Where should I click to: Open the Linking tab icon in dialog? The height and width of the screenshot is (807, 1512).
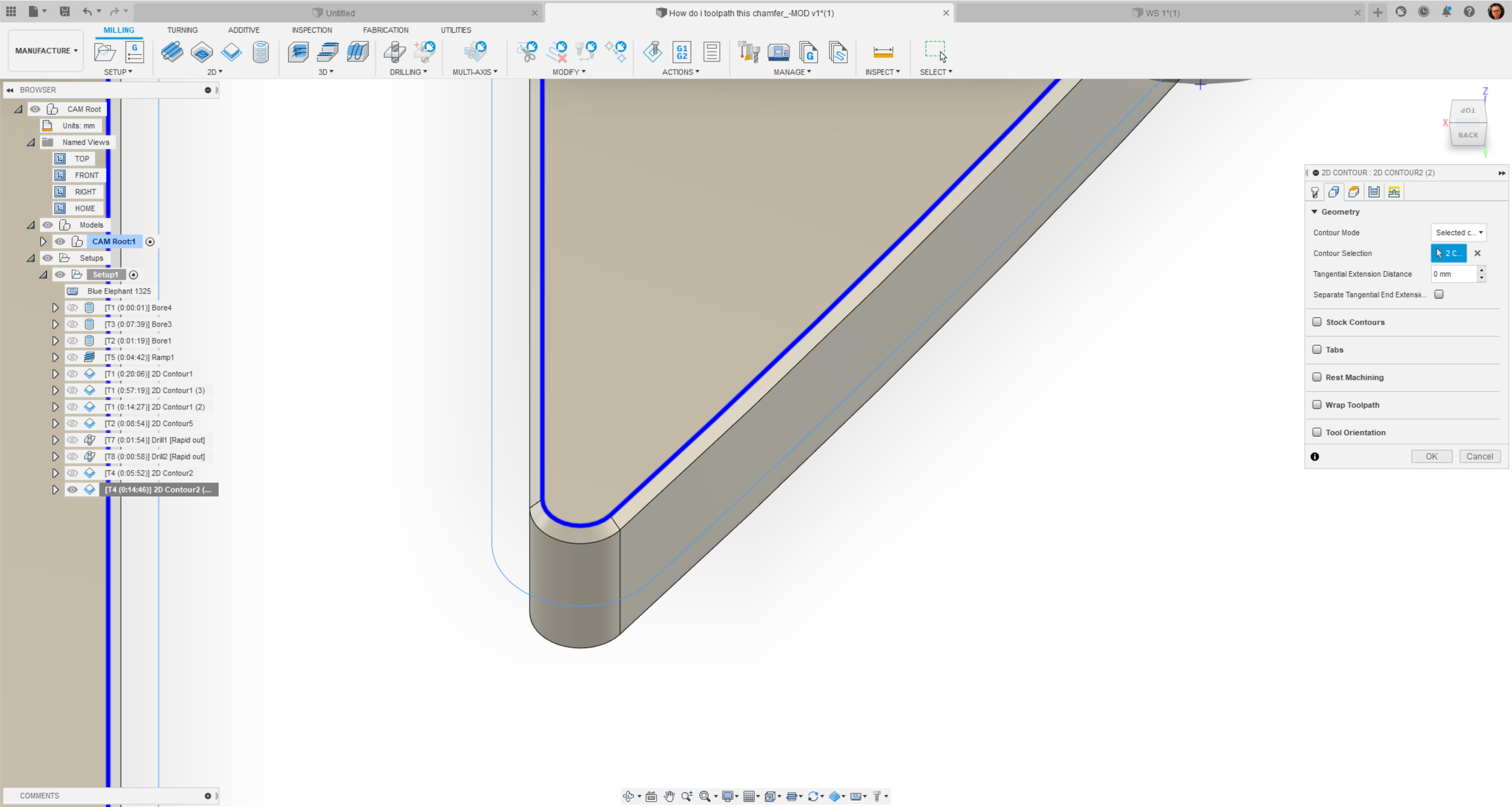[1393, 192]
